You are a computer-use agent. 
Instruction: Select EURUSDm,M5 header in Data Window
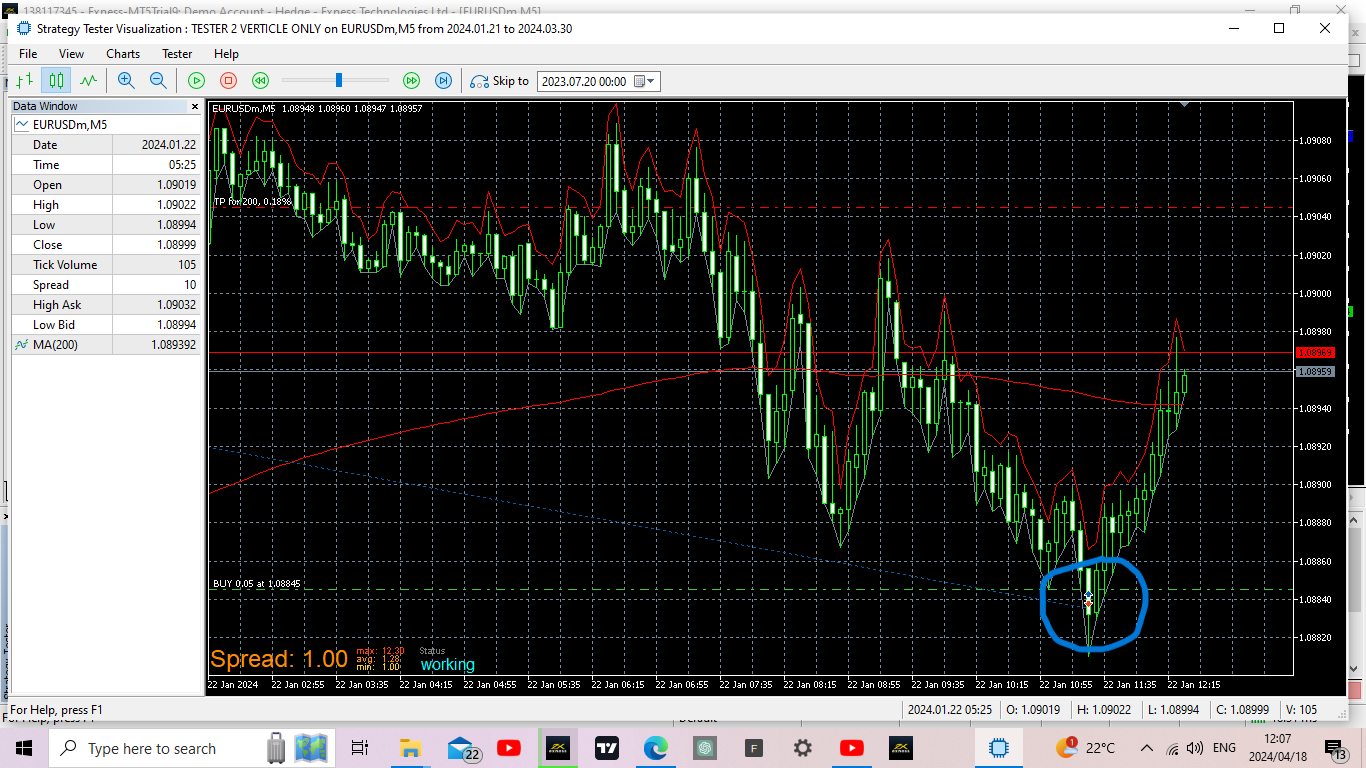(x=106, y=125)
